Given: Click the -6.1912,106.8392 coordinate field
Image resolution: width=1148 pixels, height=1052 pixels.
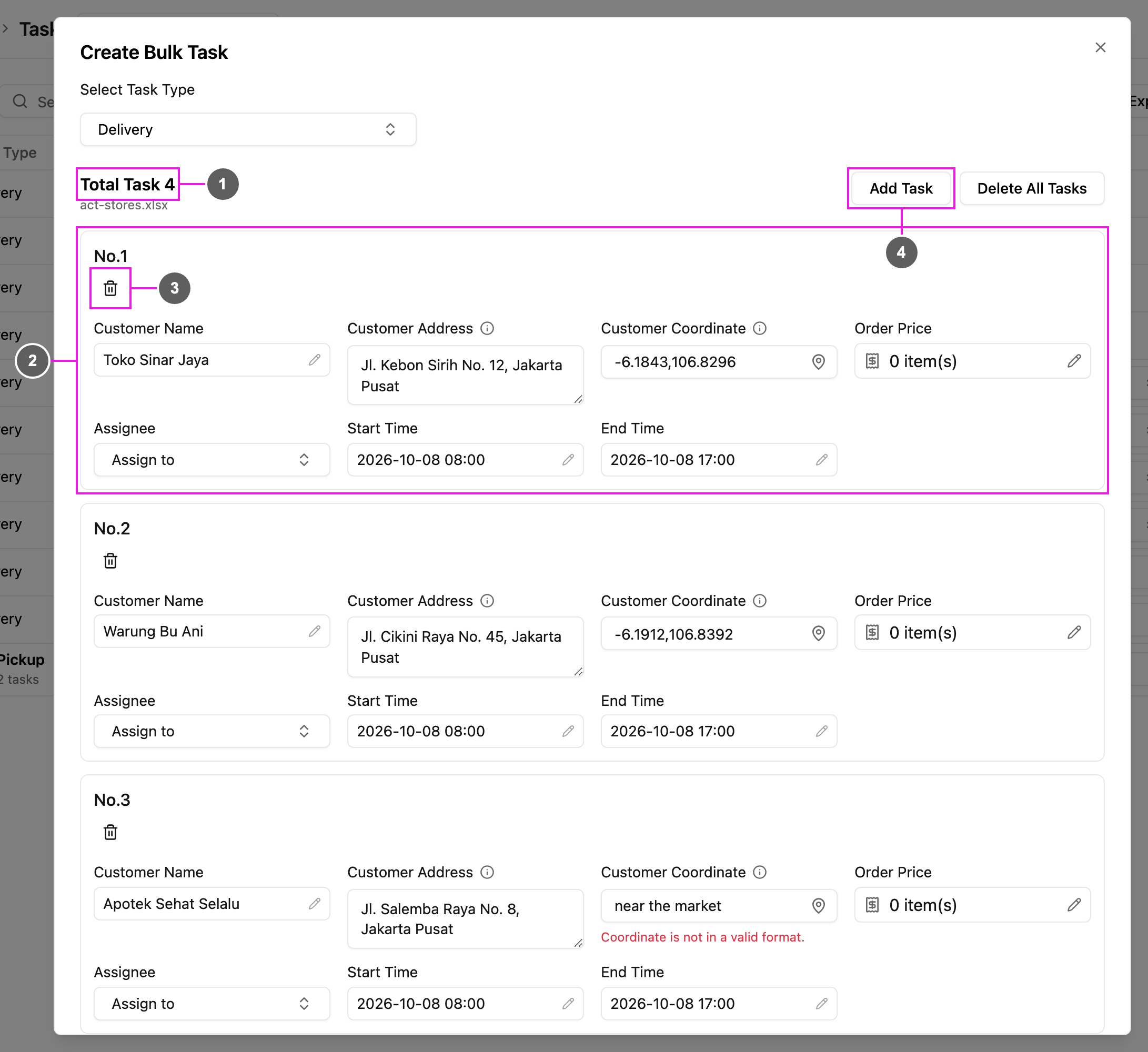Looking at the screenshot, I should tap(719, 633).
